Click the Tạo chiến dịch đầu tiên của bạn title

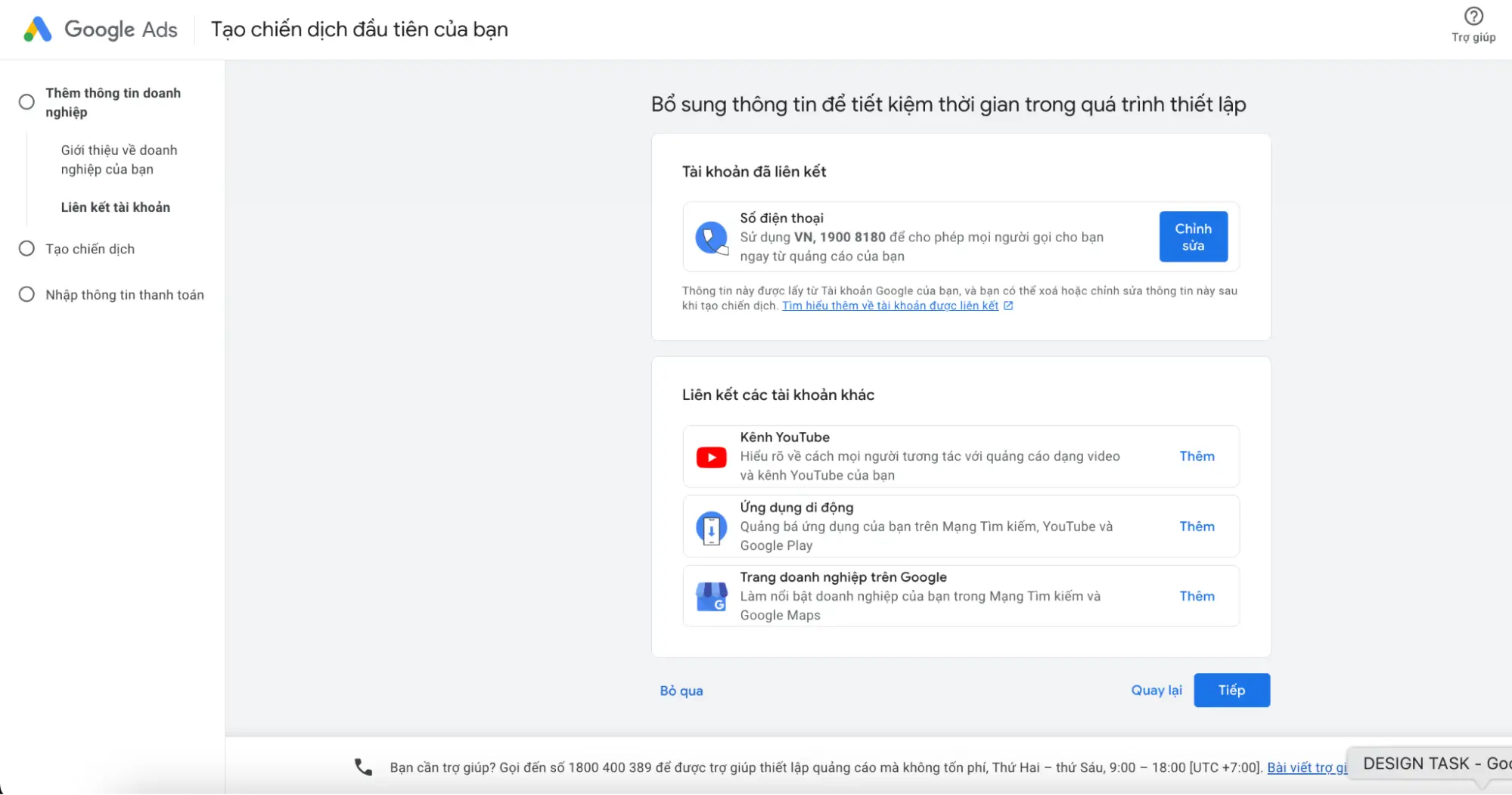(359, 30)
